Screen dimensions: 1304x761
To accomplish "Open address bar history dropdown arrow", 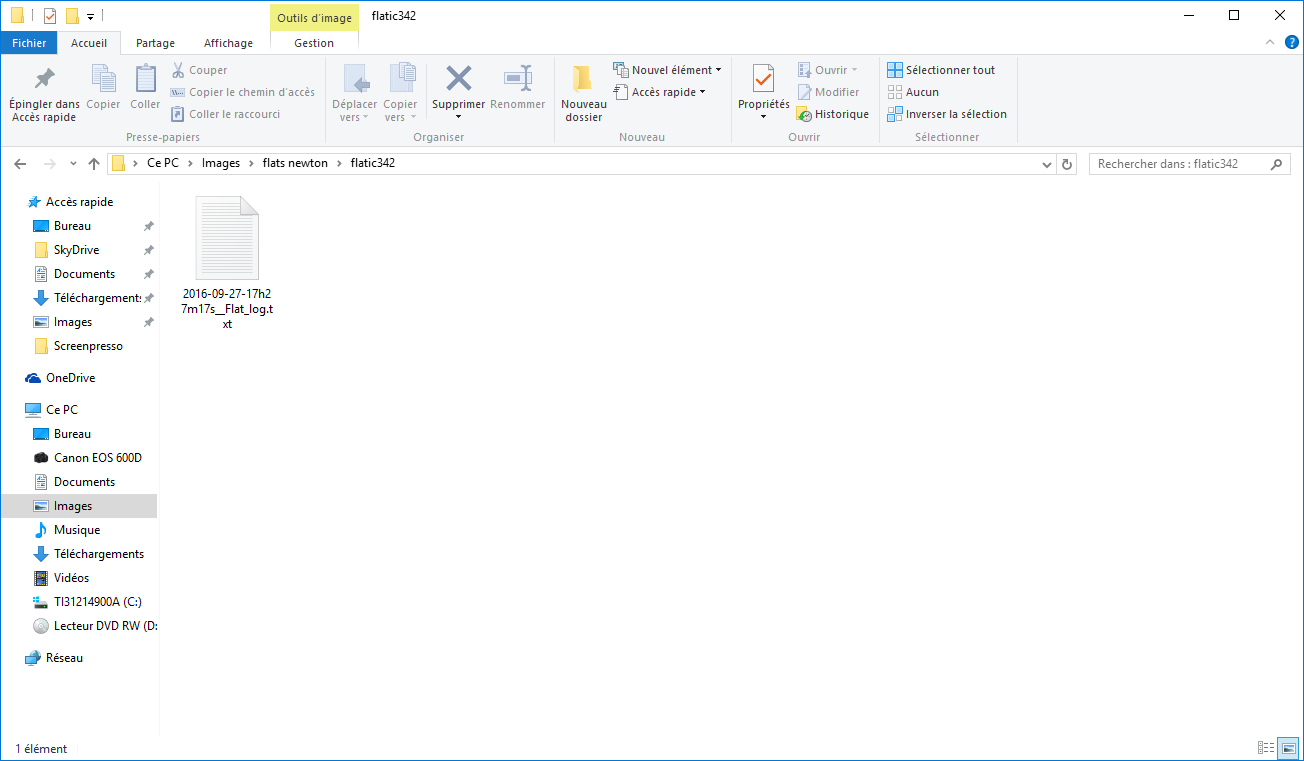I will pos(1046,164).
